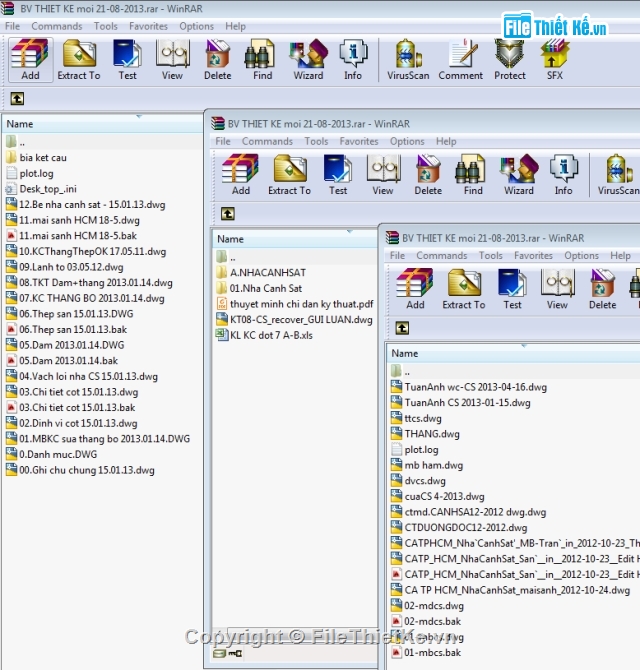
Task: Sort by Name column in front window
Action: [514, 353]
